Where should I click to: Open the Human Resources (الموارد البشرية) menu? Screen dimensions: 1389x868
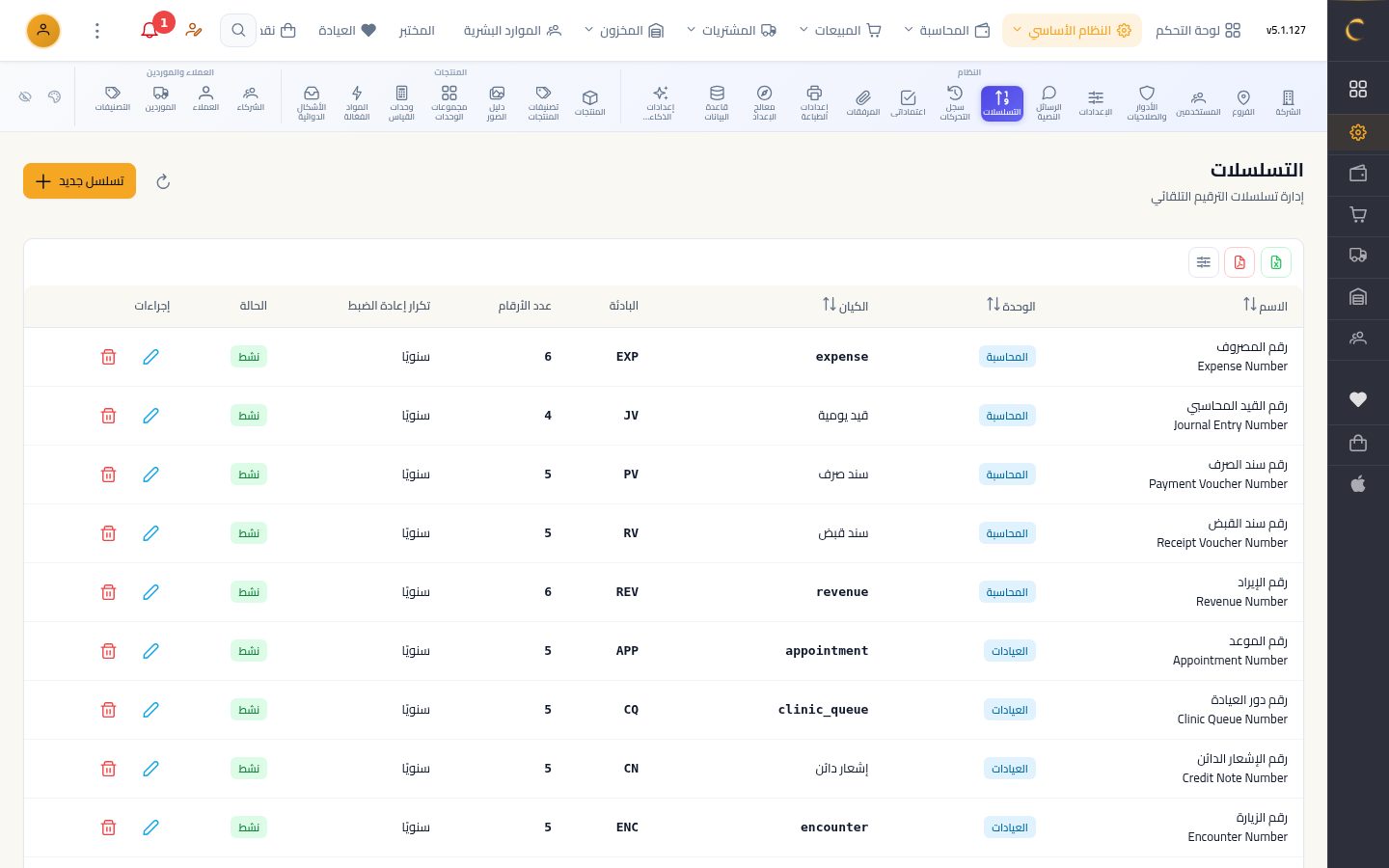click(512, 31)
